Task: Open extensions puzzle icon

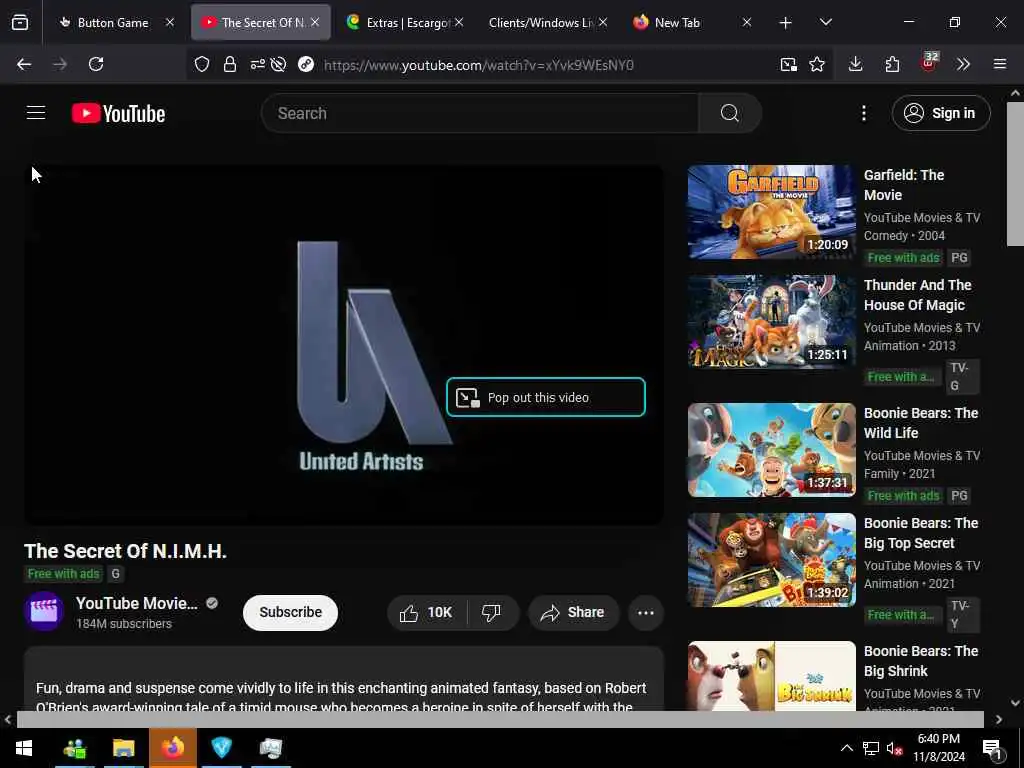Action: point(892,64)
